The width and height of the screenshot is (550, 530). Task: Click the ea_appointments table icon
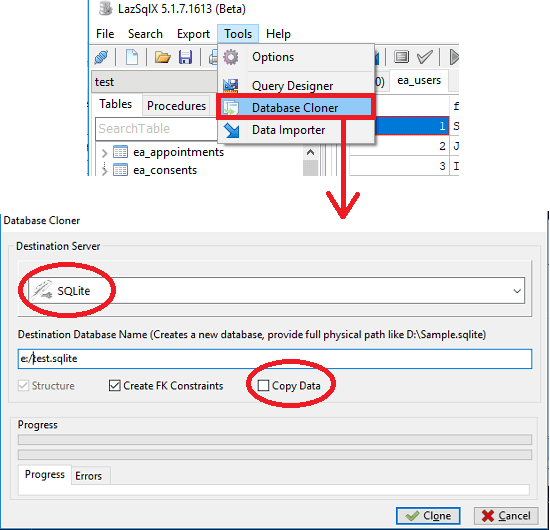[x=120, y=152]
